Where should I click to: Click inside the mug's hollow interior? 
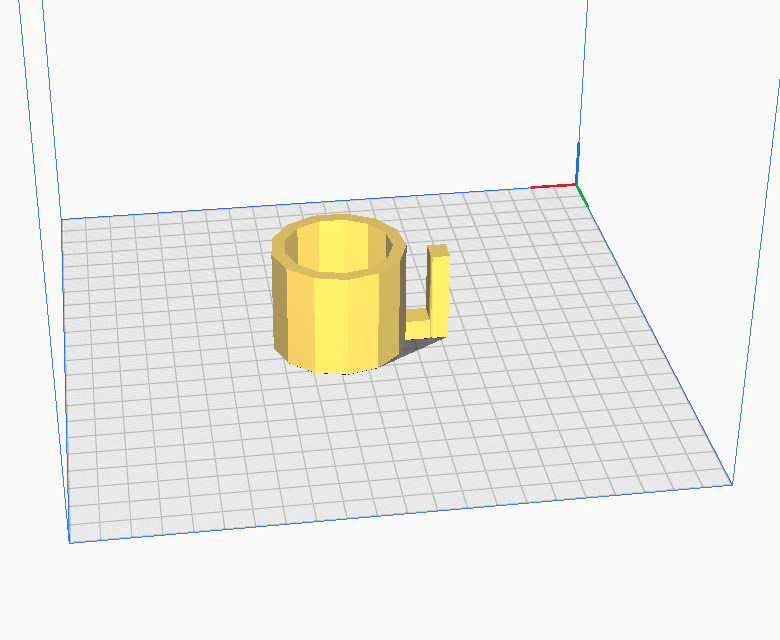[x=338, y=246]
